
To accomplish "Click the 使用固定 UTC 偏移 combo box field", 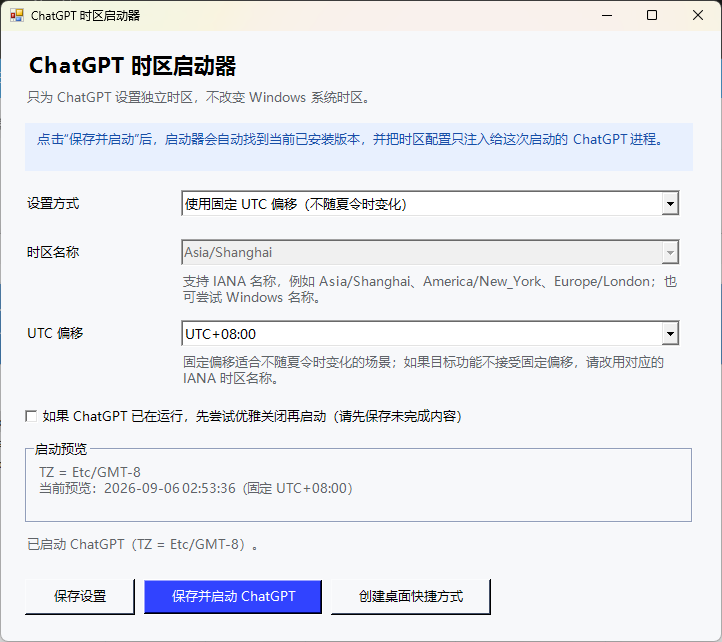I will pyautogui.click(x=430, y=204).
